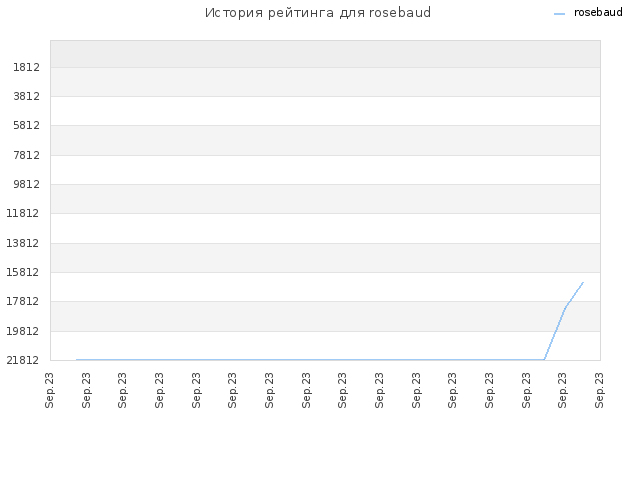Click the y-axis label 3812
640x480 pixels.
(27, 96)
